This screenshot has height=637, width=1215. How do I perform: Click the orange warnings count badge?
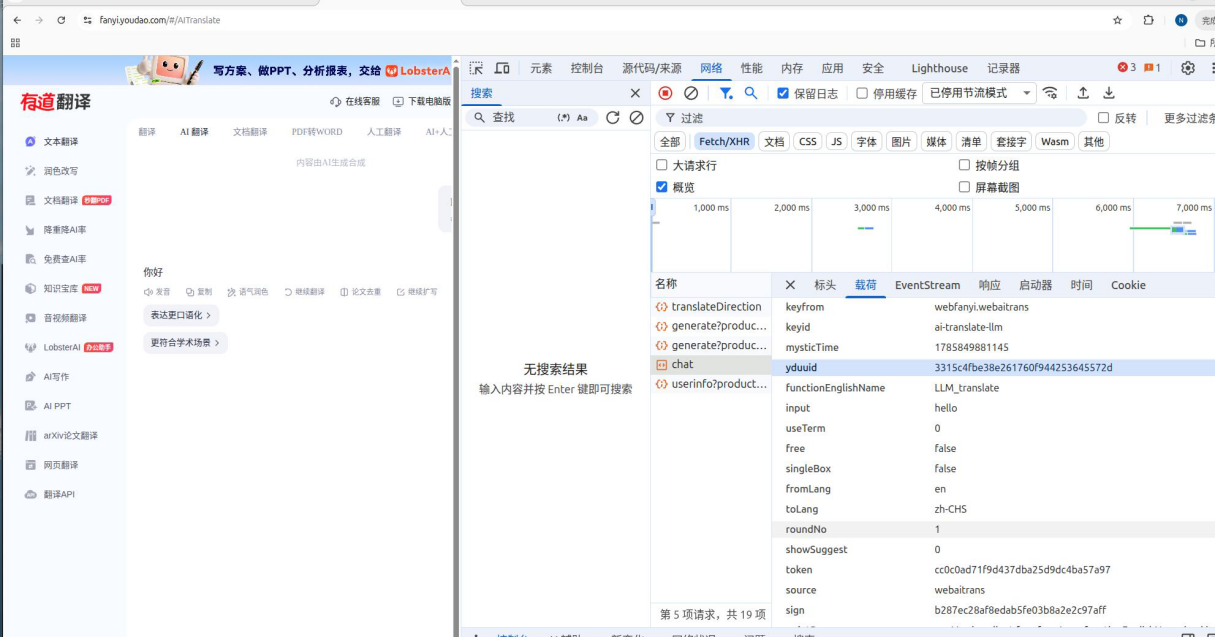pyautogui.click(x=1152, y=68)
